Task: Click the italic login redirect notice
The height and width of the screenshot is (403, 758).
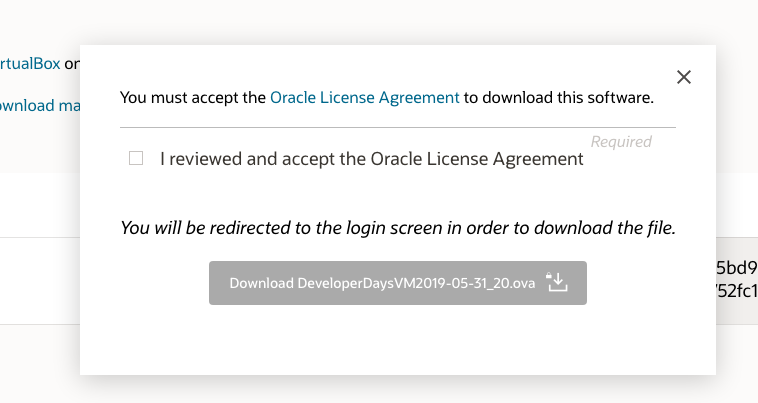Action: [x=398, y=228]
